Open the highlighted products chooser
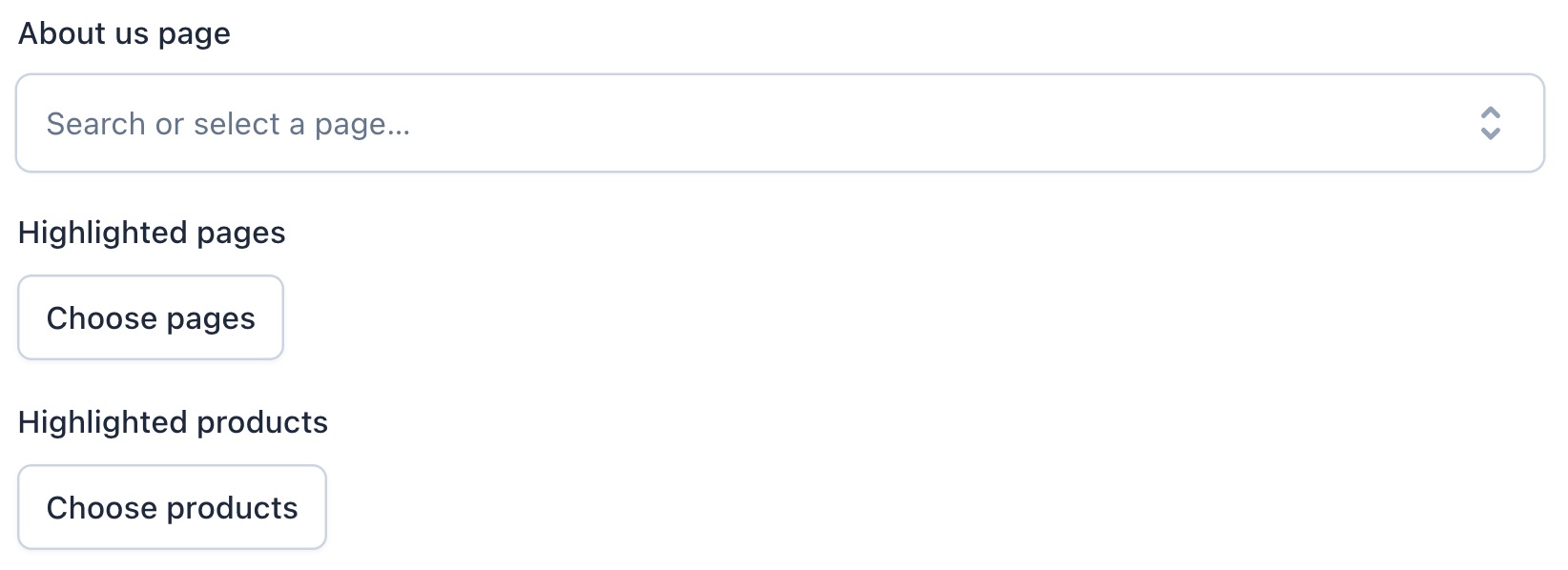The width and height of the screenshot is (1568, 570). pyautogui.click(x=172, y=508)
